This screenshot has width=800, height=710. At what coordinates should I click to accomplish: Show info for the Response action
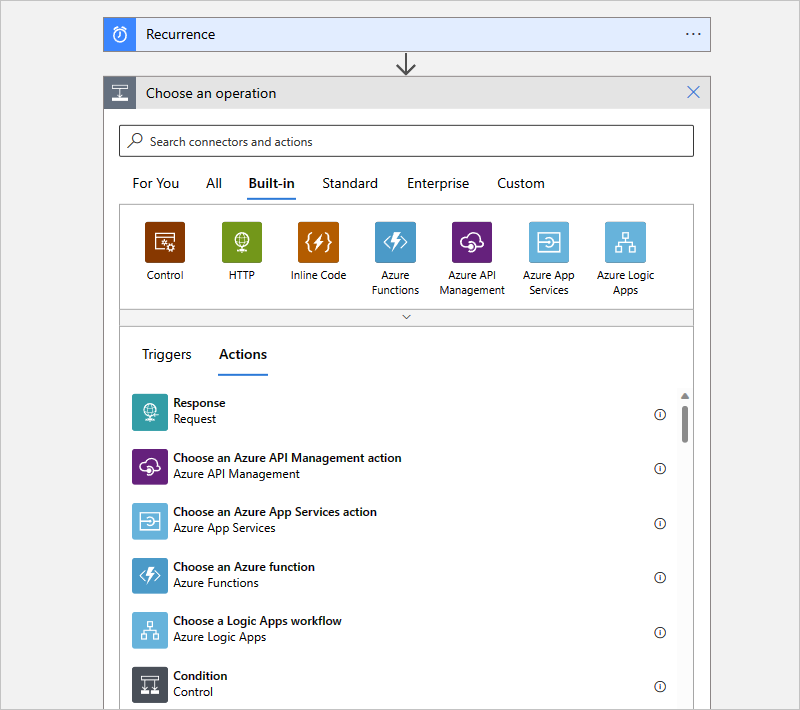point(660,415)
